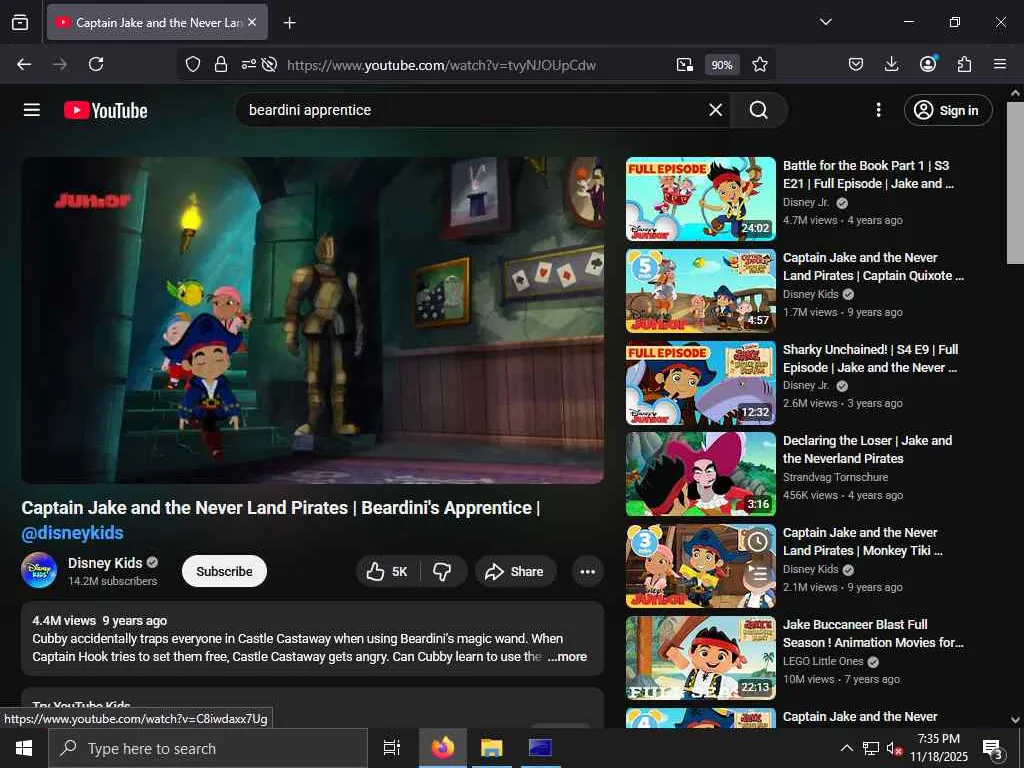Open Declaring the Loser video title
This screenshot has width=1024, height=768.
click(x=867, y=449)
